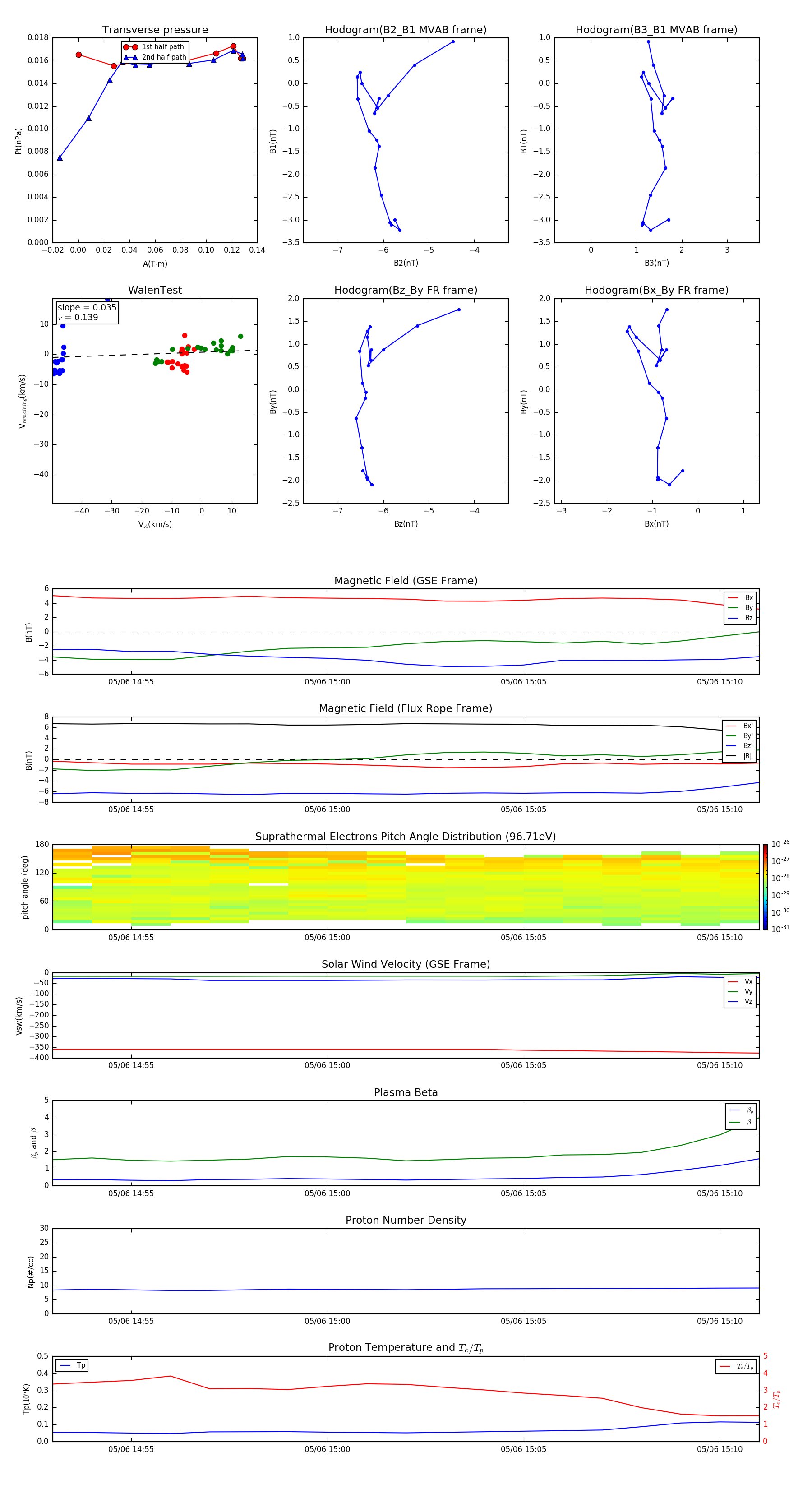Click the Hodogram(Bz_By FR frame) title
Viewport: 812px width, 1489px height.
406,290
